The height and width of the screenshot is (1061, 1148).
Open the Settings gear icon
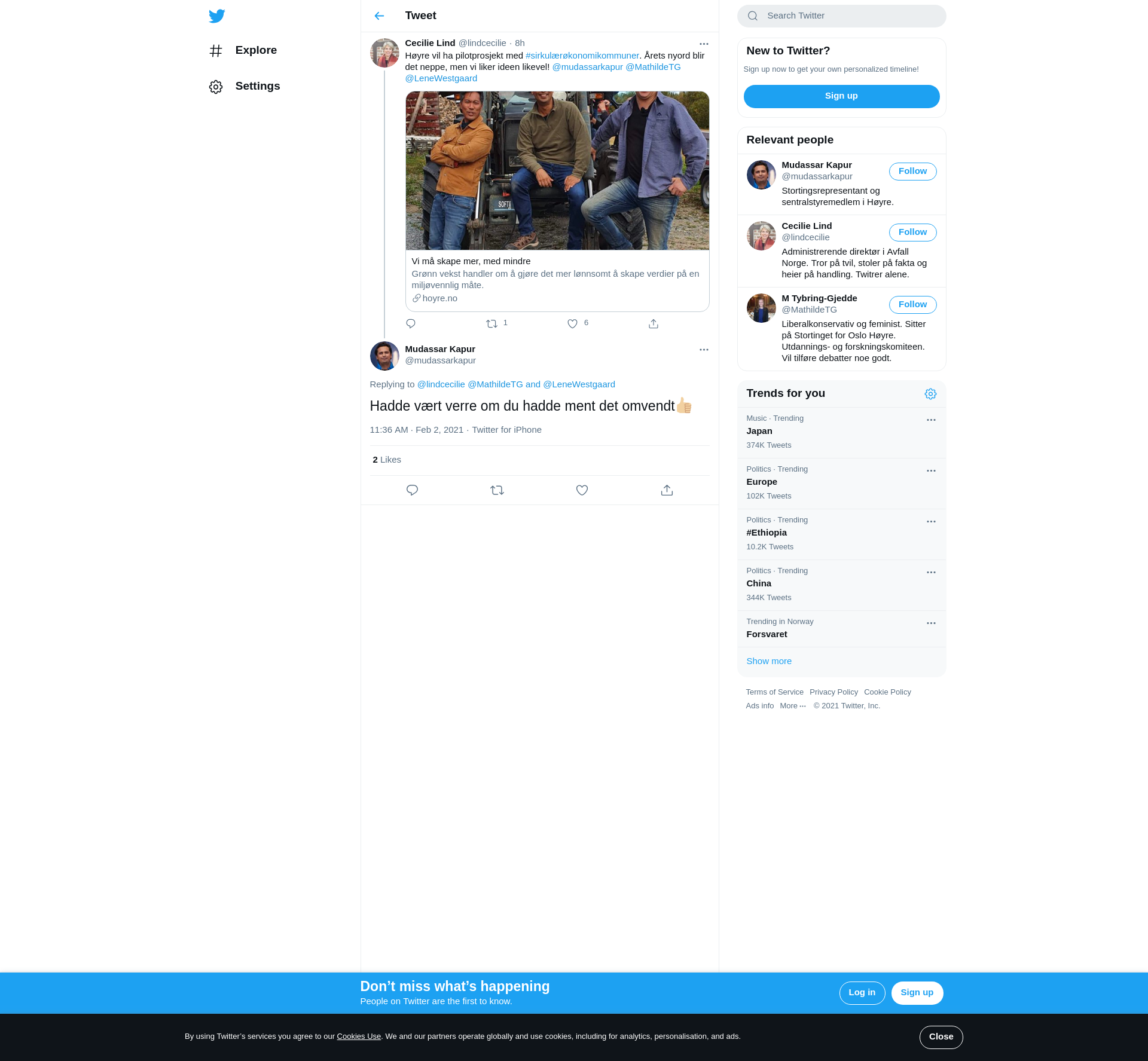[x=216, y=87]
